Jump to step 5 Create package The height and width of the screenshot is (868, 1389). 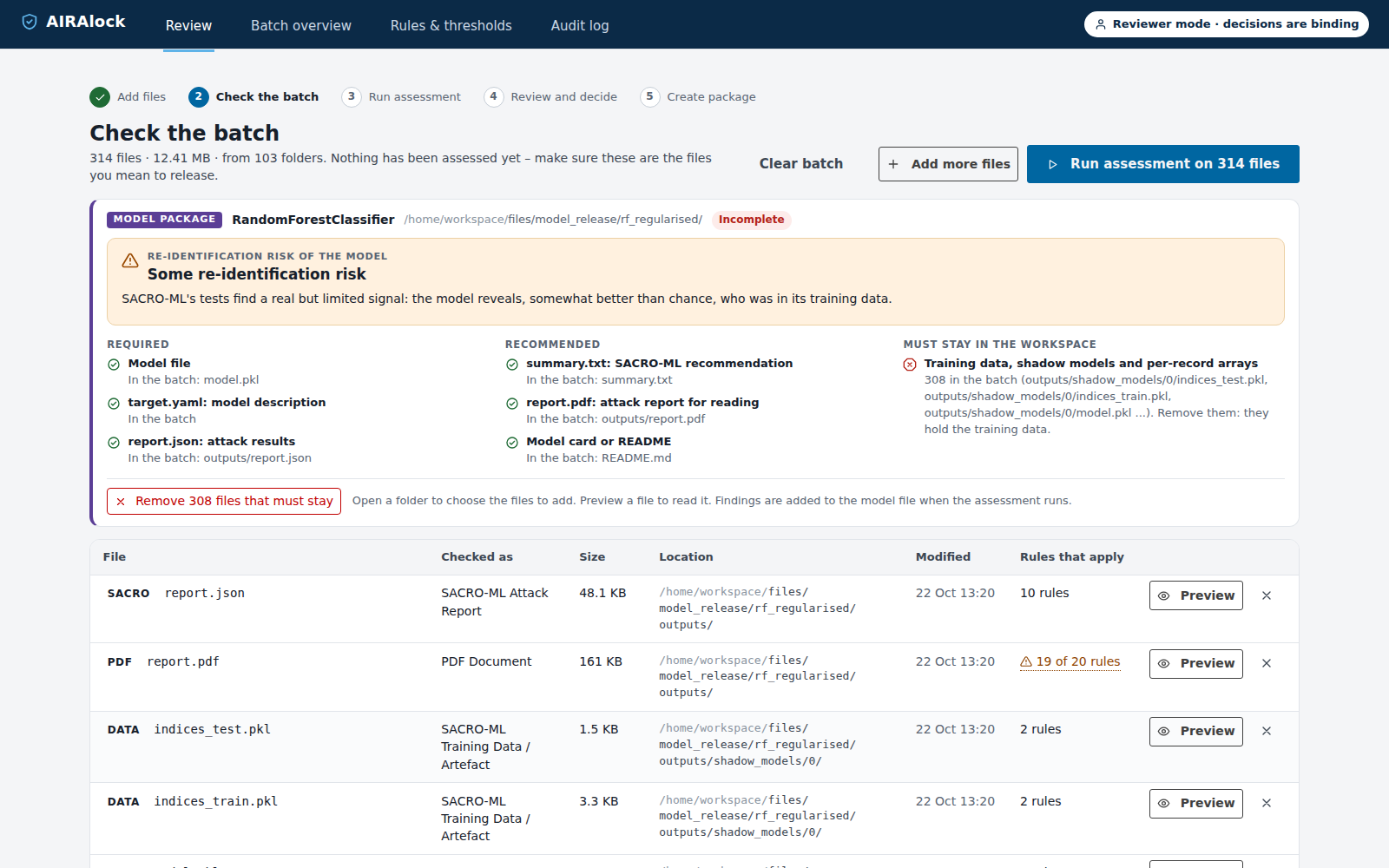point(698,96)
